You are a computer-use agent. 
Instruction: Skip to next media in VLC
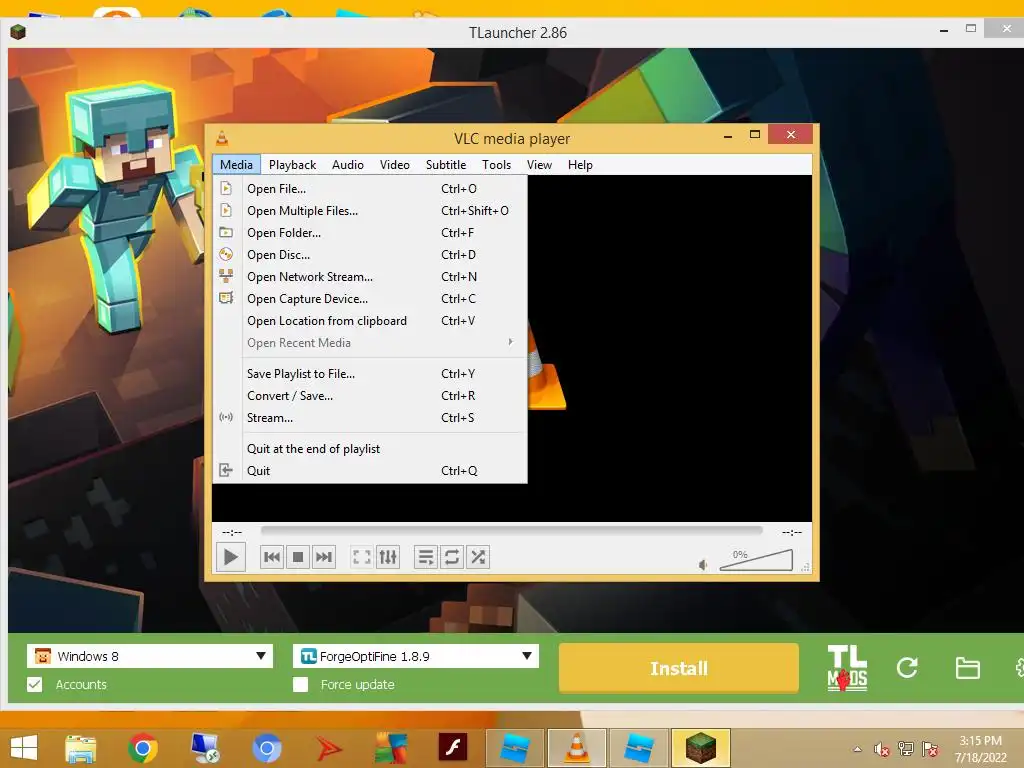(324, 557)
